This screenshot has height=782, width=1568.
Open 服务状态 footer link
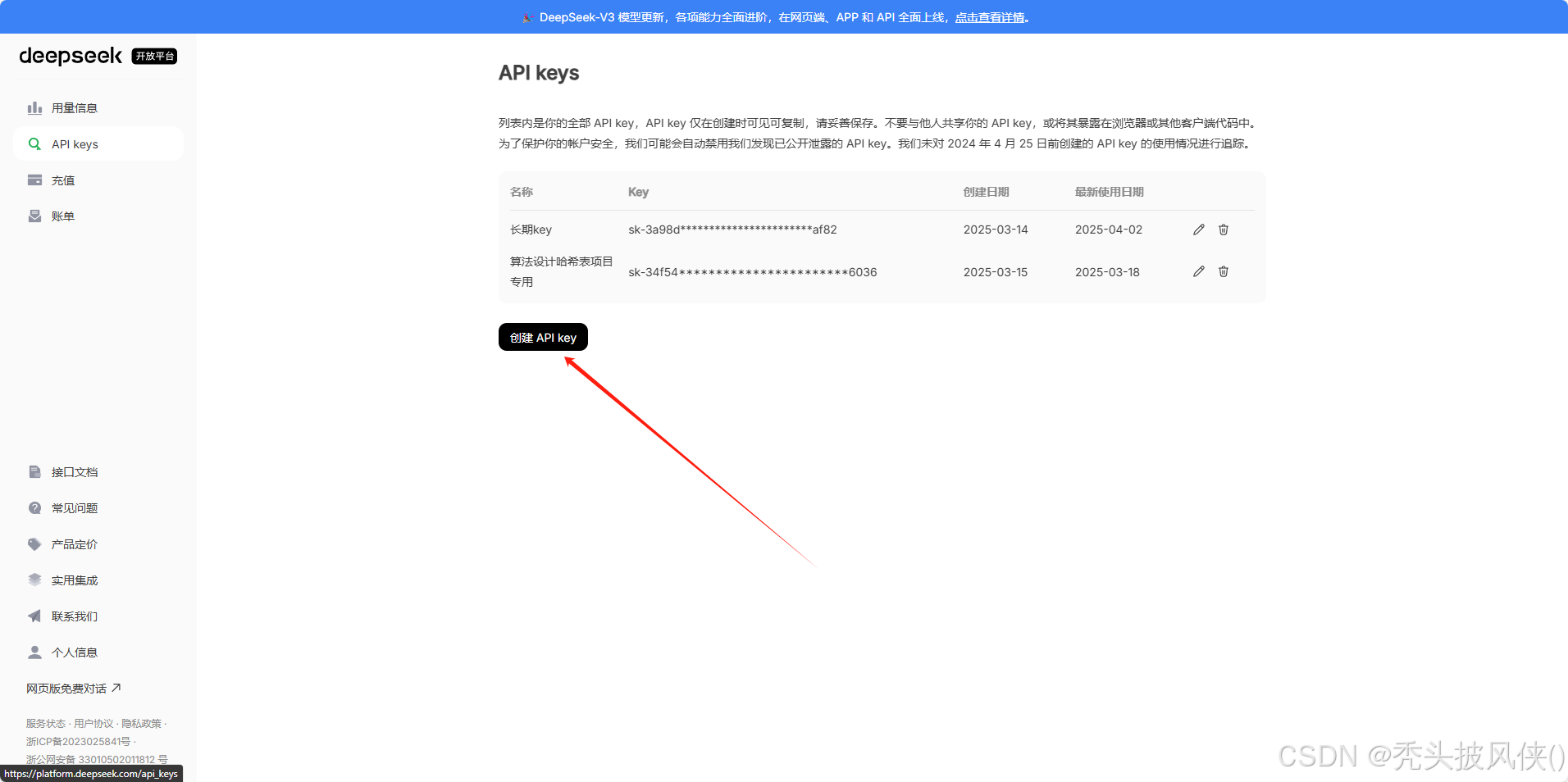[x=46, y=724]
